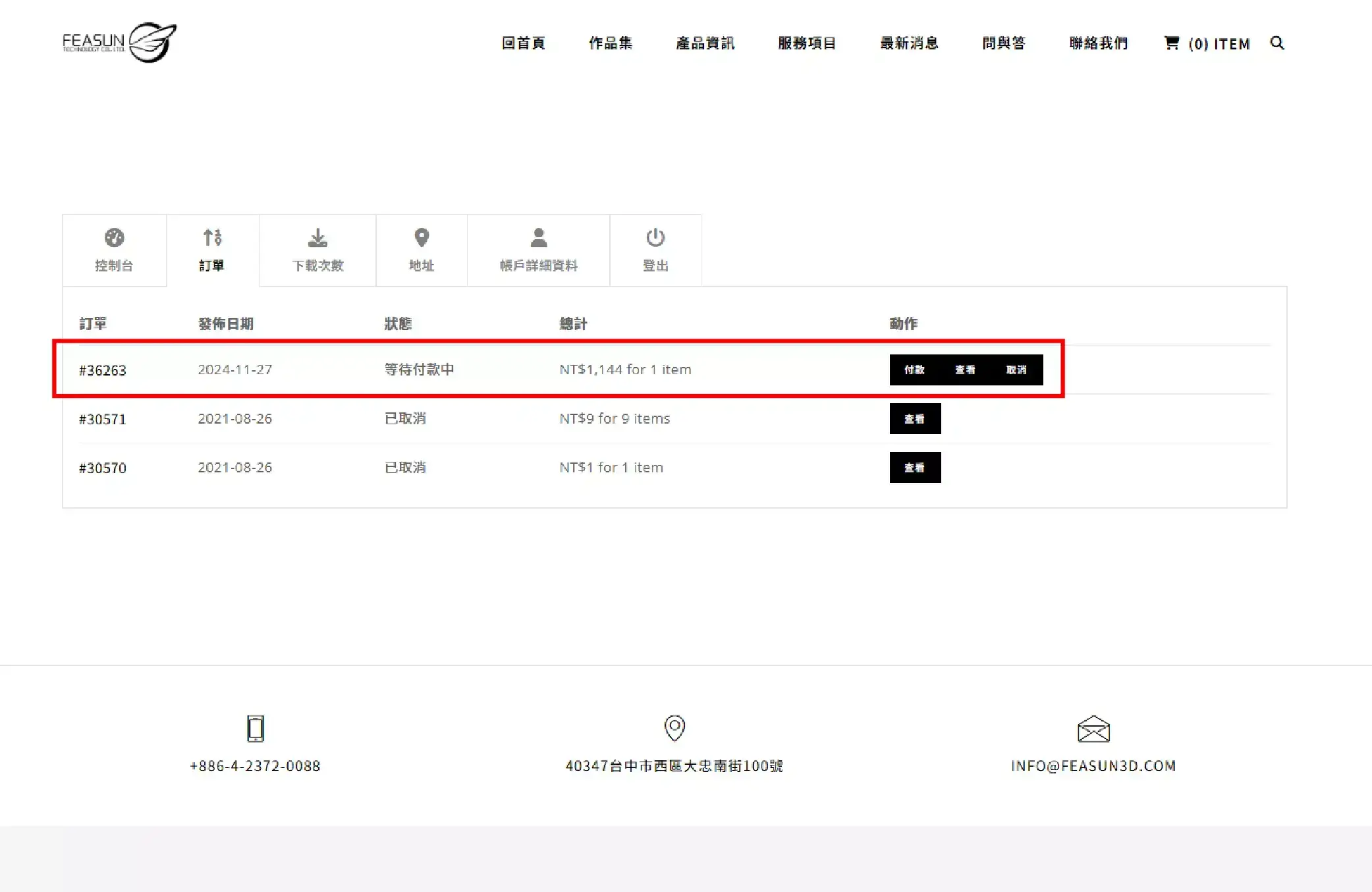Open order link #30571
Viewport: 1372px width, 892px height.
click(103, 419)
